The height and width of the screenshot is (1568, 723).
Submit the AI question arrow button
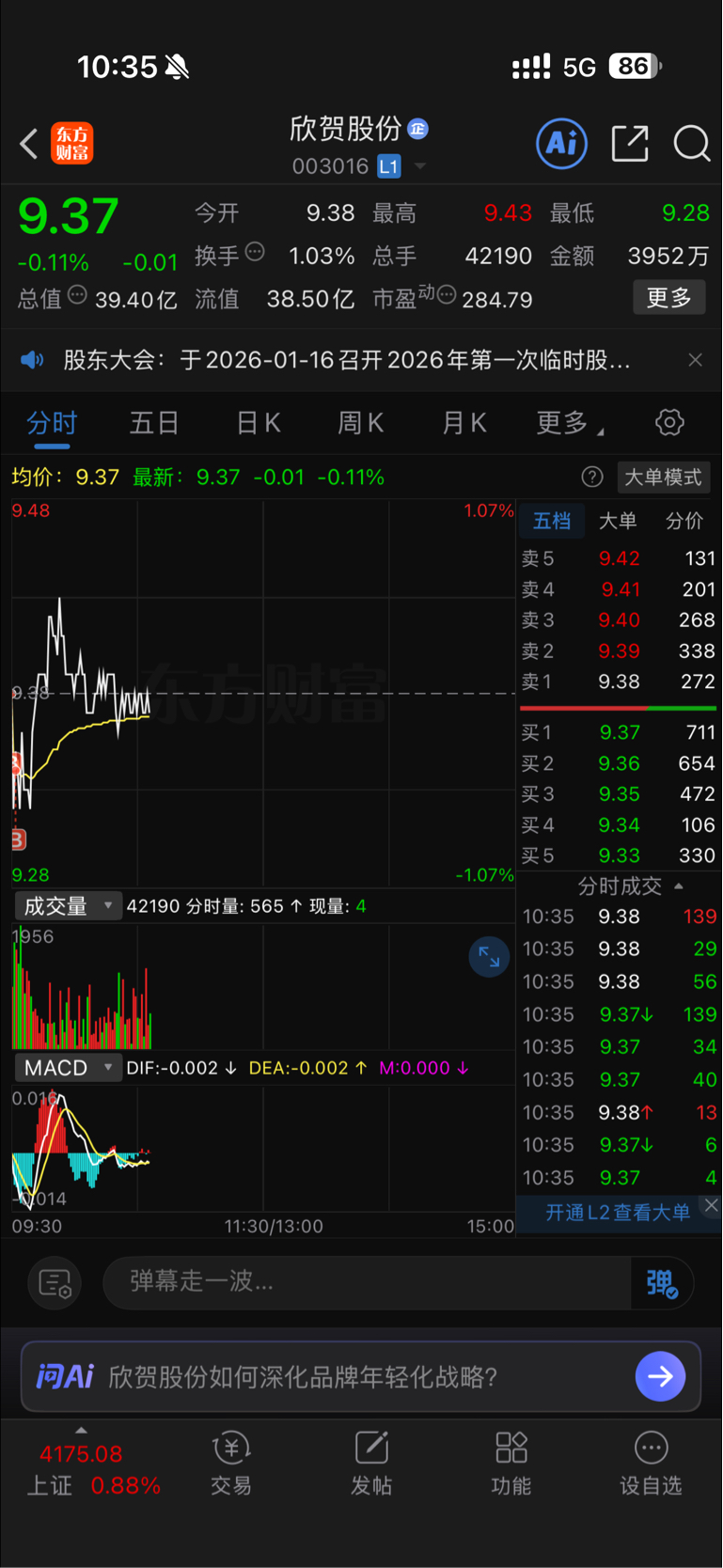pos(660,1376)
